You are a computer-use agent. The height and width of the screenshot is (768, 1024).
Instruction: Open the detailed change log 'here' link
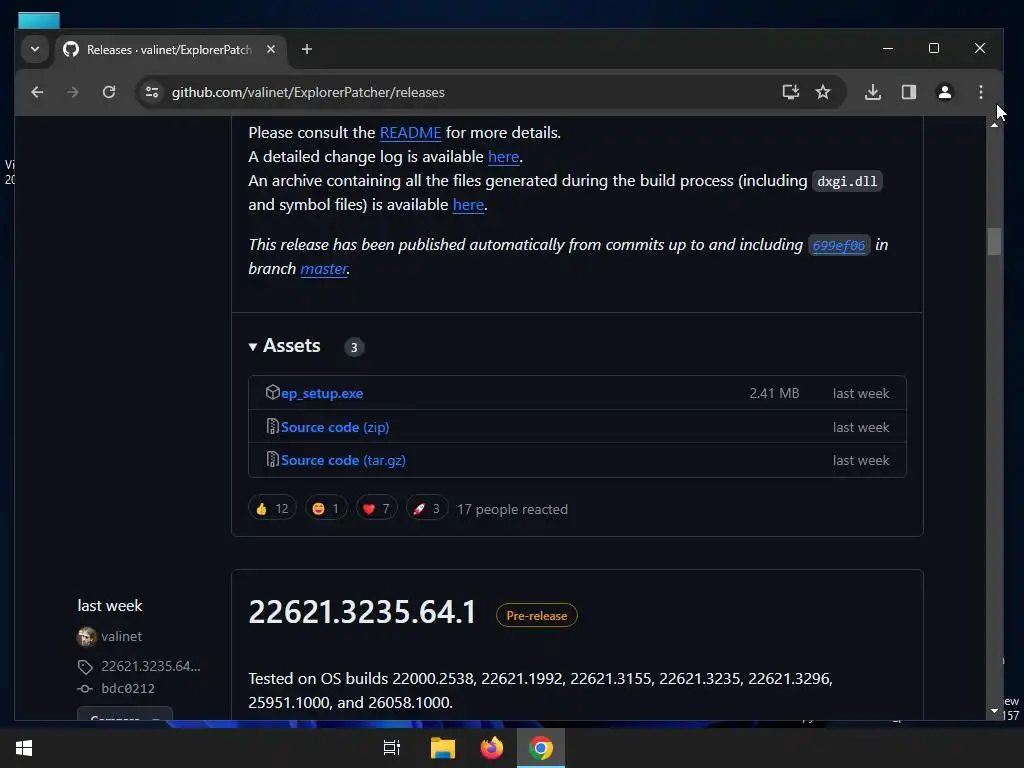coord(504,157)
